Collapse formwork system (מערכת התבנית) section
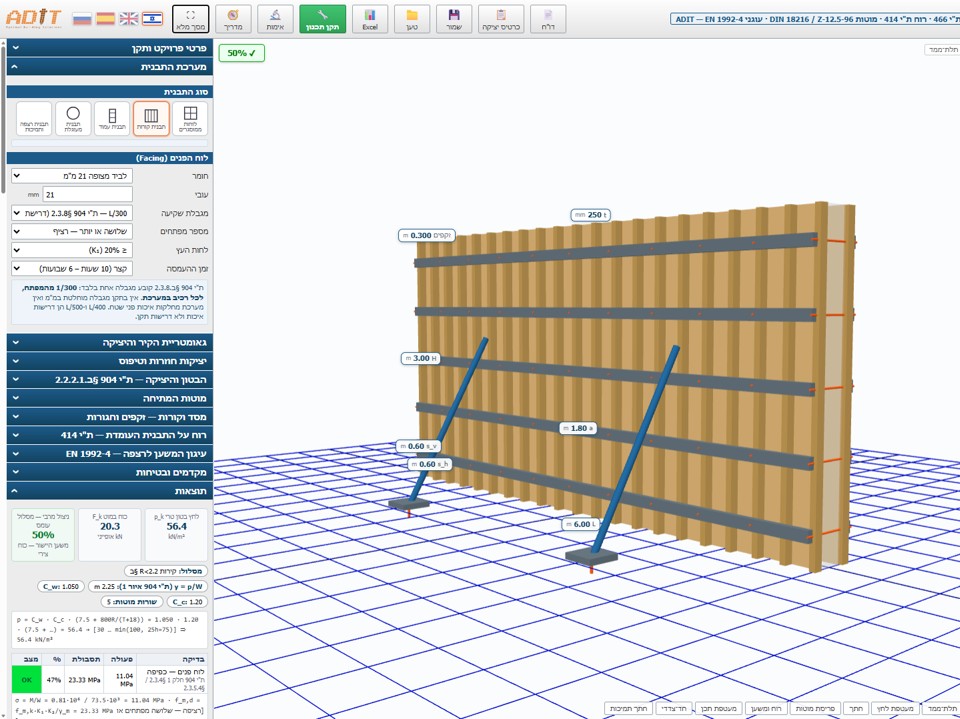 pos(110,67)
